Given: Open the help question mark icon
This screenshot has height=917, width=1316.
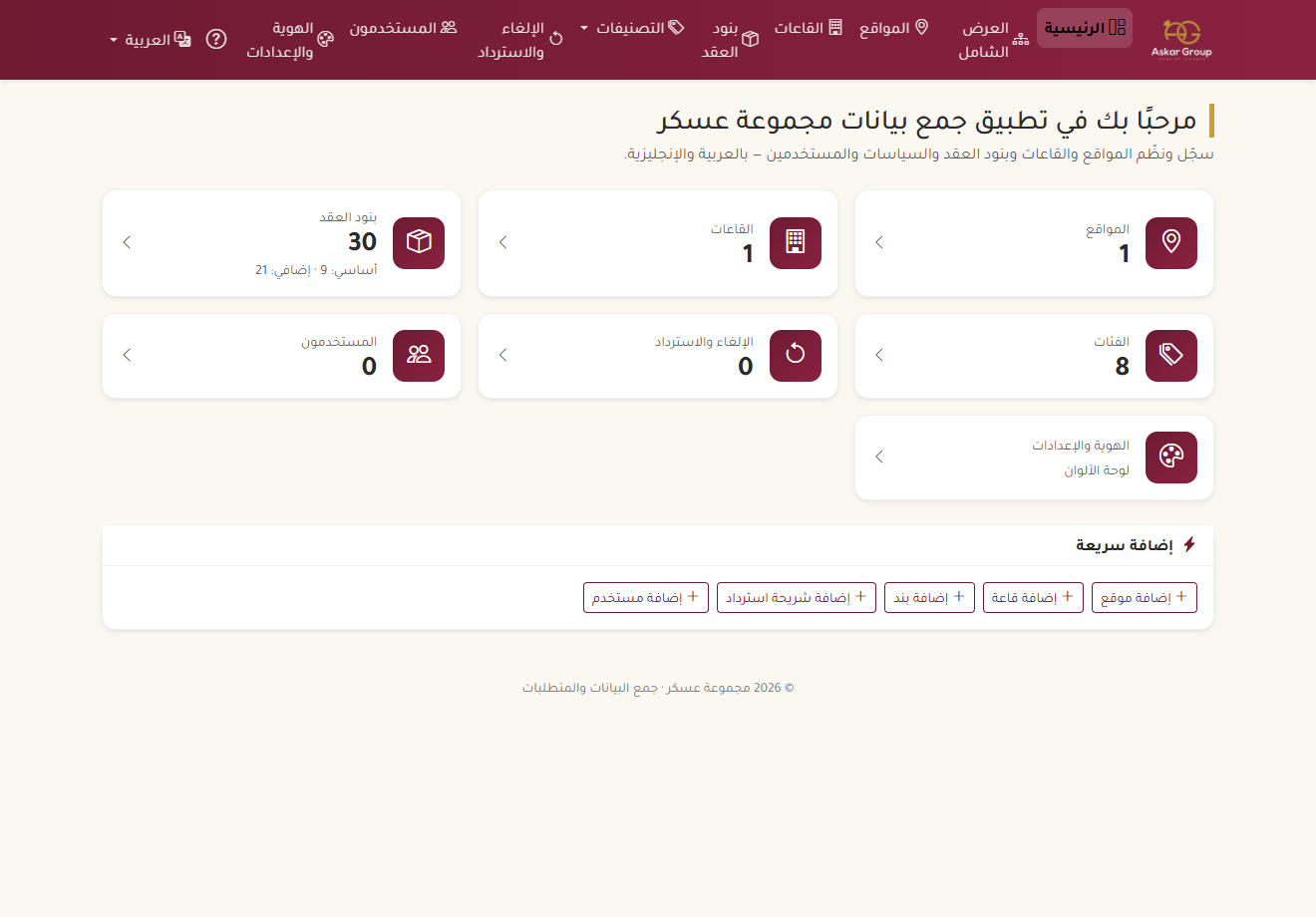Looking at the screenshot, I should pyautogui.click(x=216, y=39).
